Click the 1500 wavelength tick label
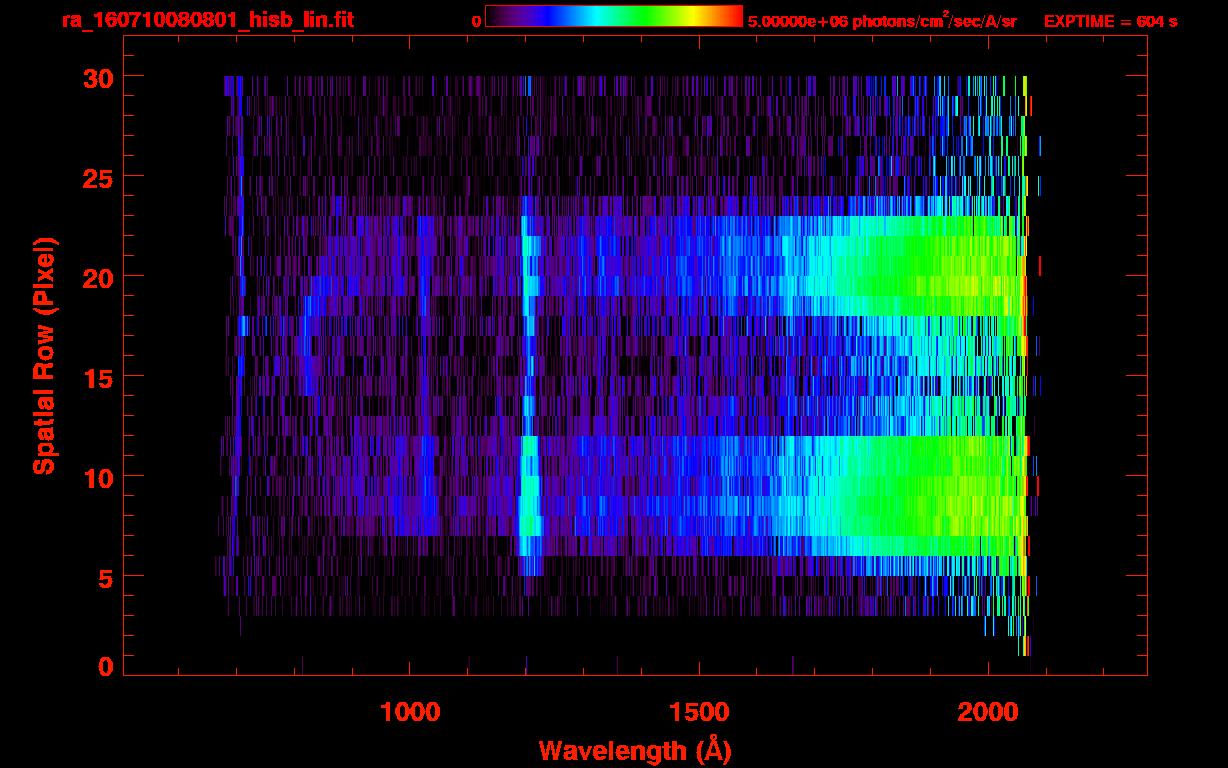 pos(698,711)
